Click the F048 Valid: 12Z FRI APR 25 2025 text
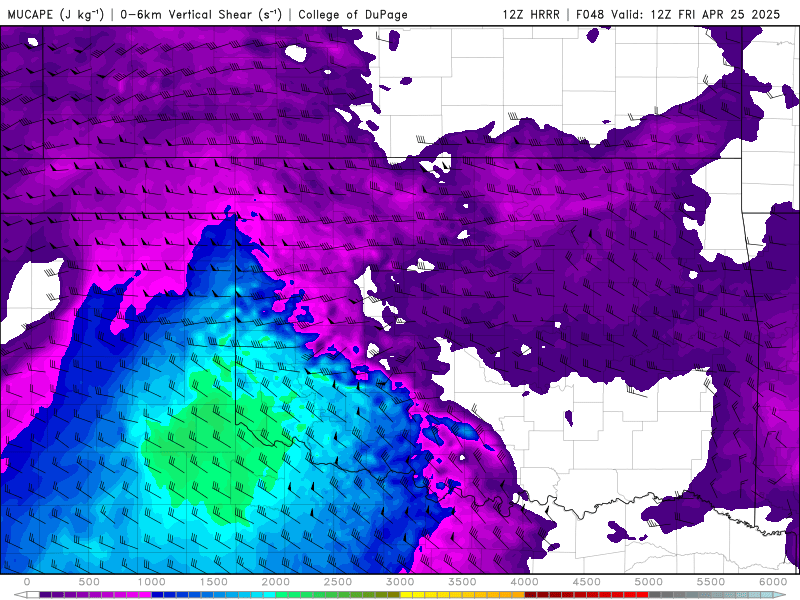Screen dimensions: 800x600 pyautogui.click(x=678, y=14)
